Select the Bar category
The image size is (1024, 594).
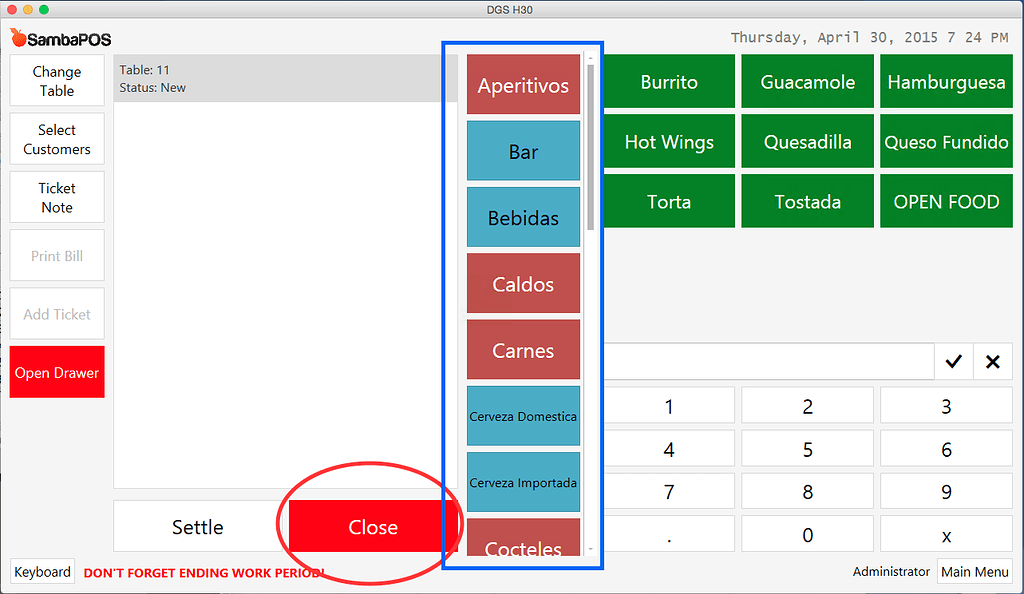(523, 151)
